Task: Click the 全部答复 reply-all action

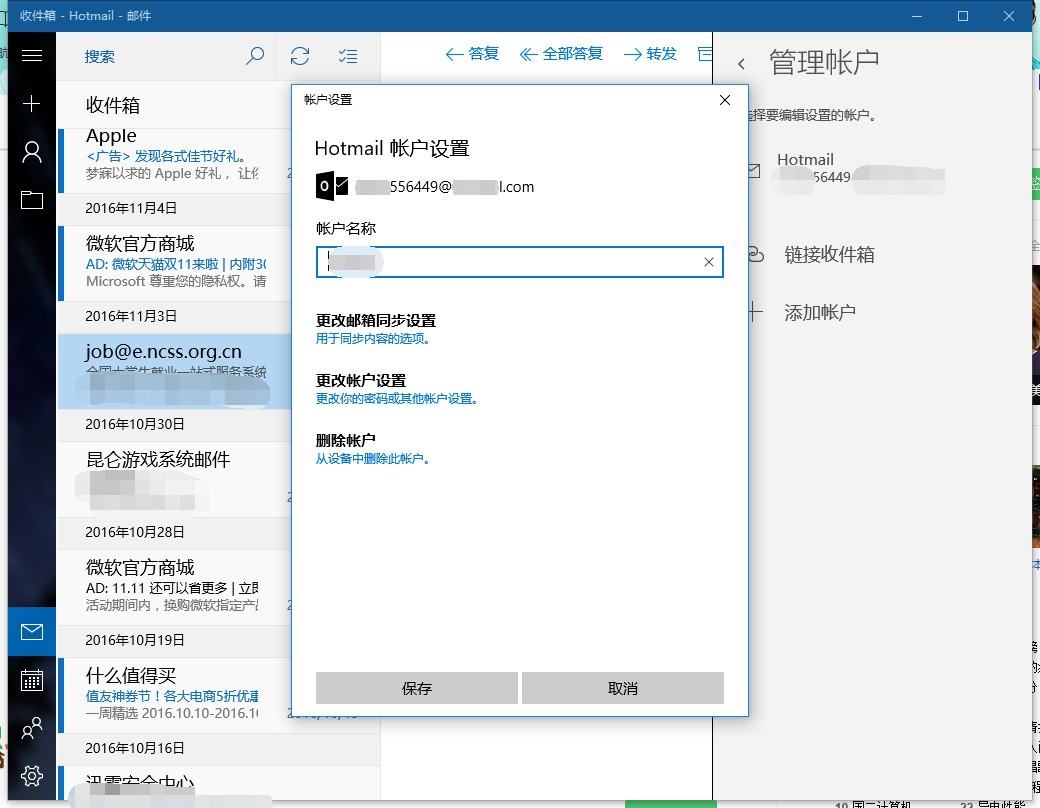Action: (561, 54)
